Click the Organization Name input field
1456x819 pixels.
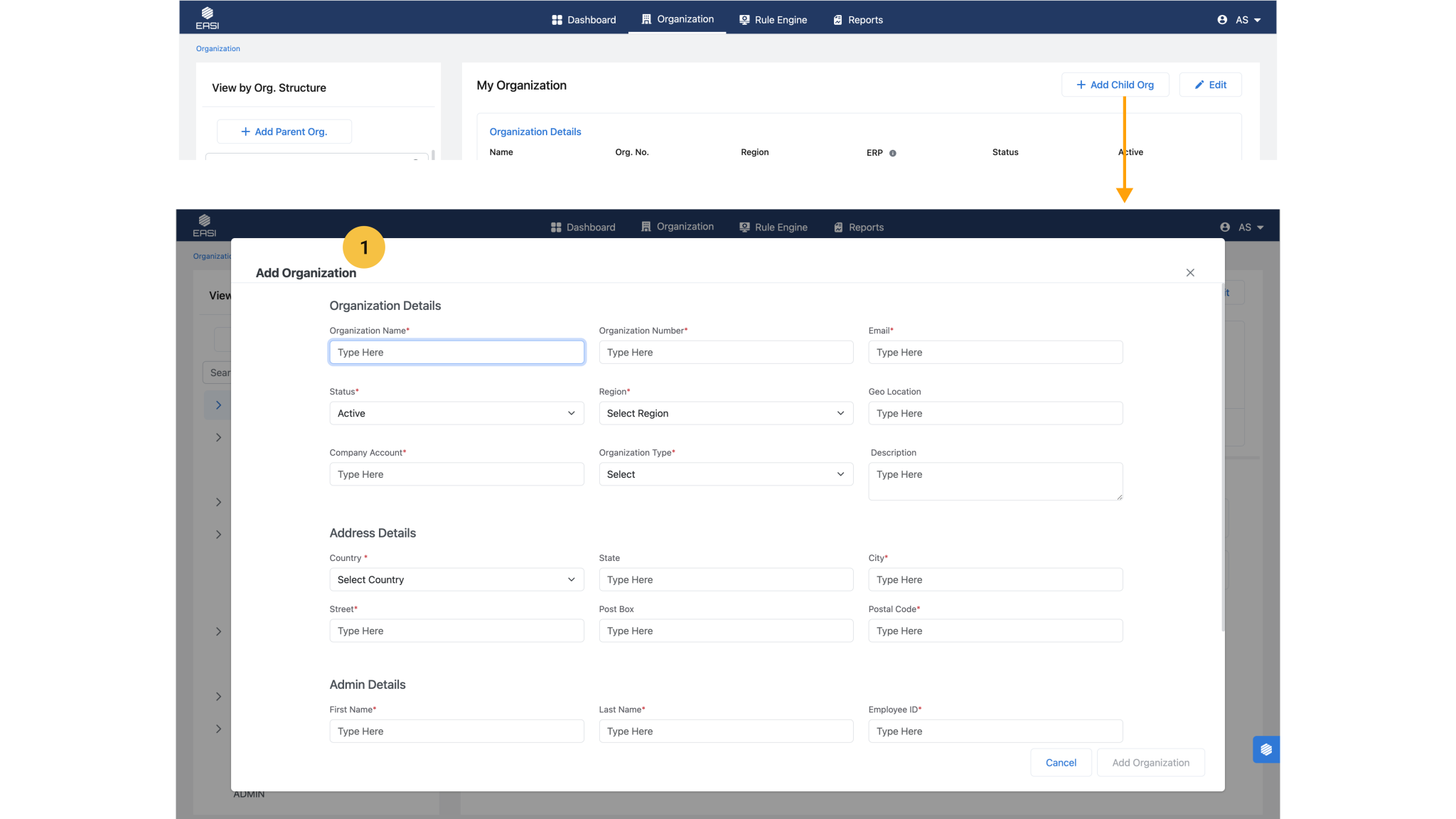click(456, 352)
